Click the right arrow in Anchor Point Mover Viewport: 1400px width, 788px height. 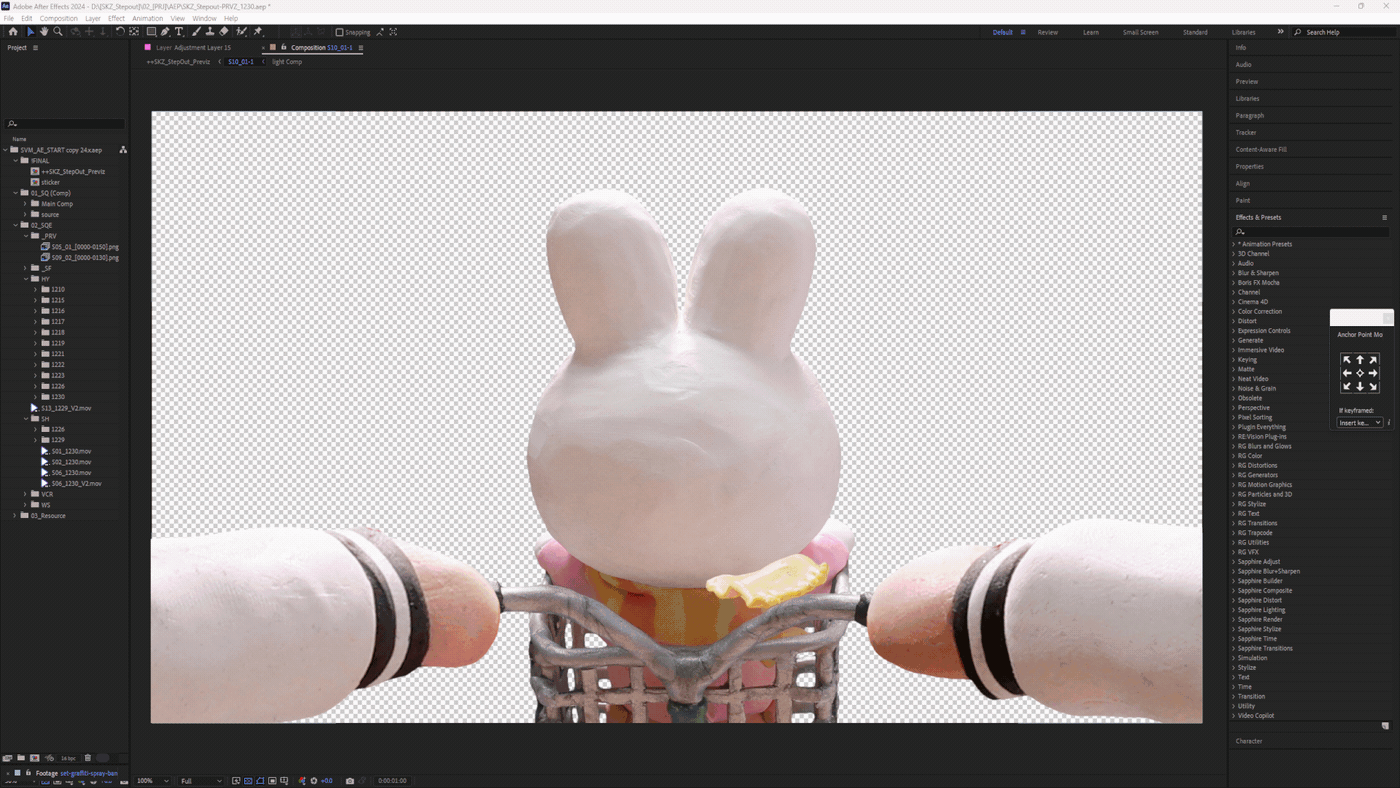[x=1373, y=373]
